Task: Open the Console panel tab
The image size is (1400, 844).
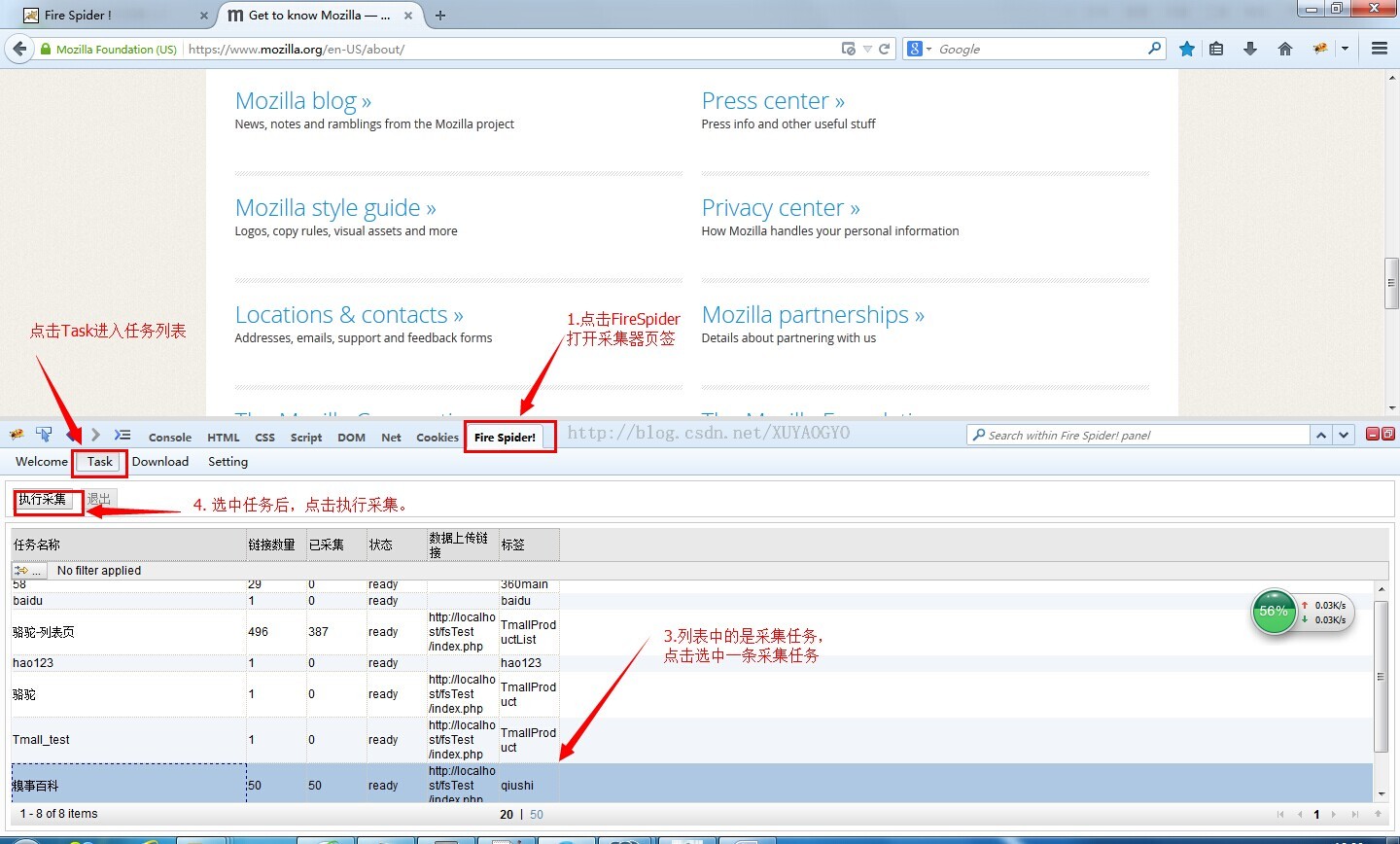Action: [170, 438]
